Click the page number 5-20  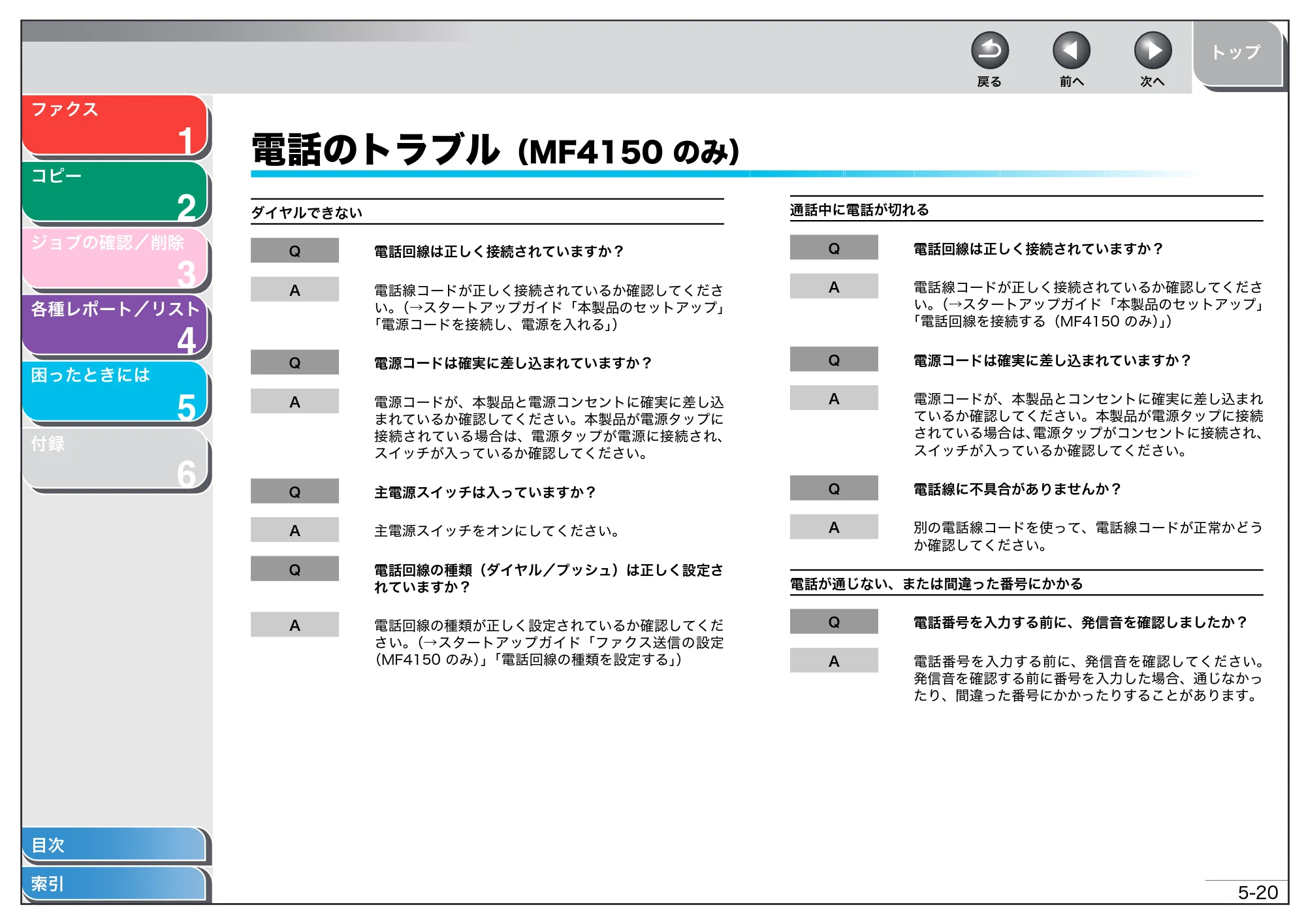coord(1258,892)
